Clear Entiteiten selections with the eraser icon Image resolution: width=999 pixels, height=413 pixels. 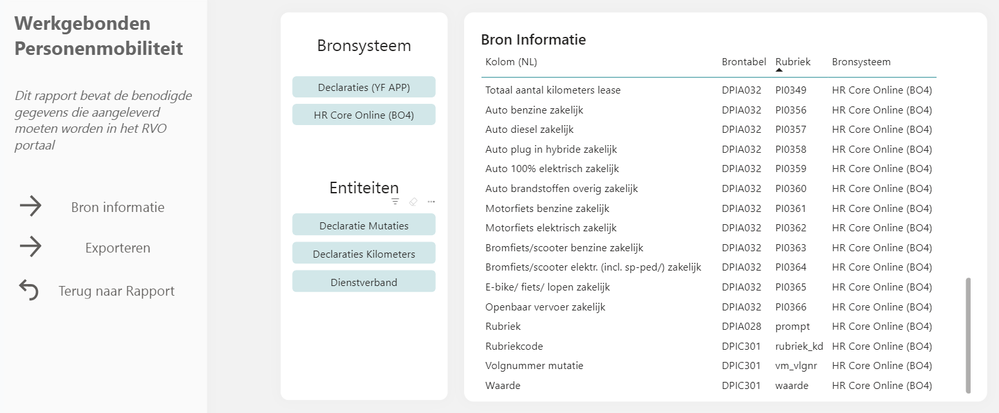tap(413, 201)
